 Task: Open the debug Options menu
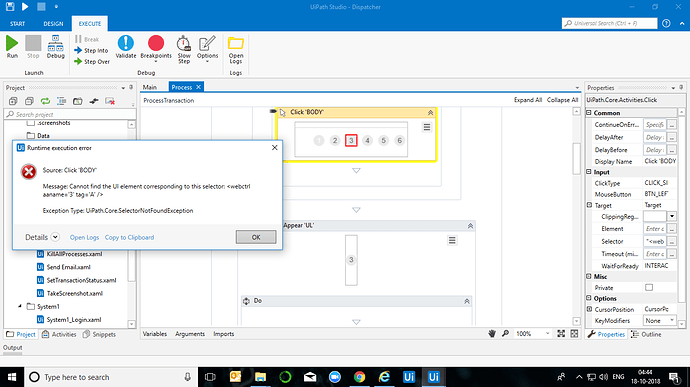(x=207, y=48)
